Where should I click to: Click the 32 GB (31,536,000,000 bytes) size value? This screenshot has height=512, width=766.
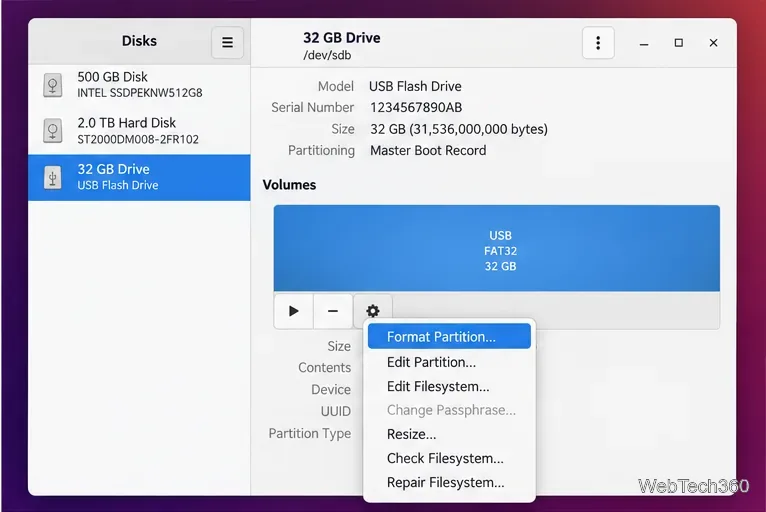point(459,129)
